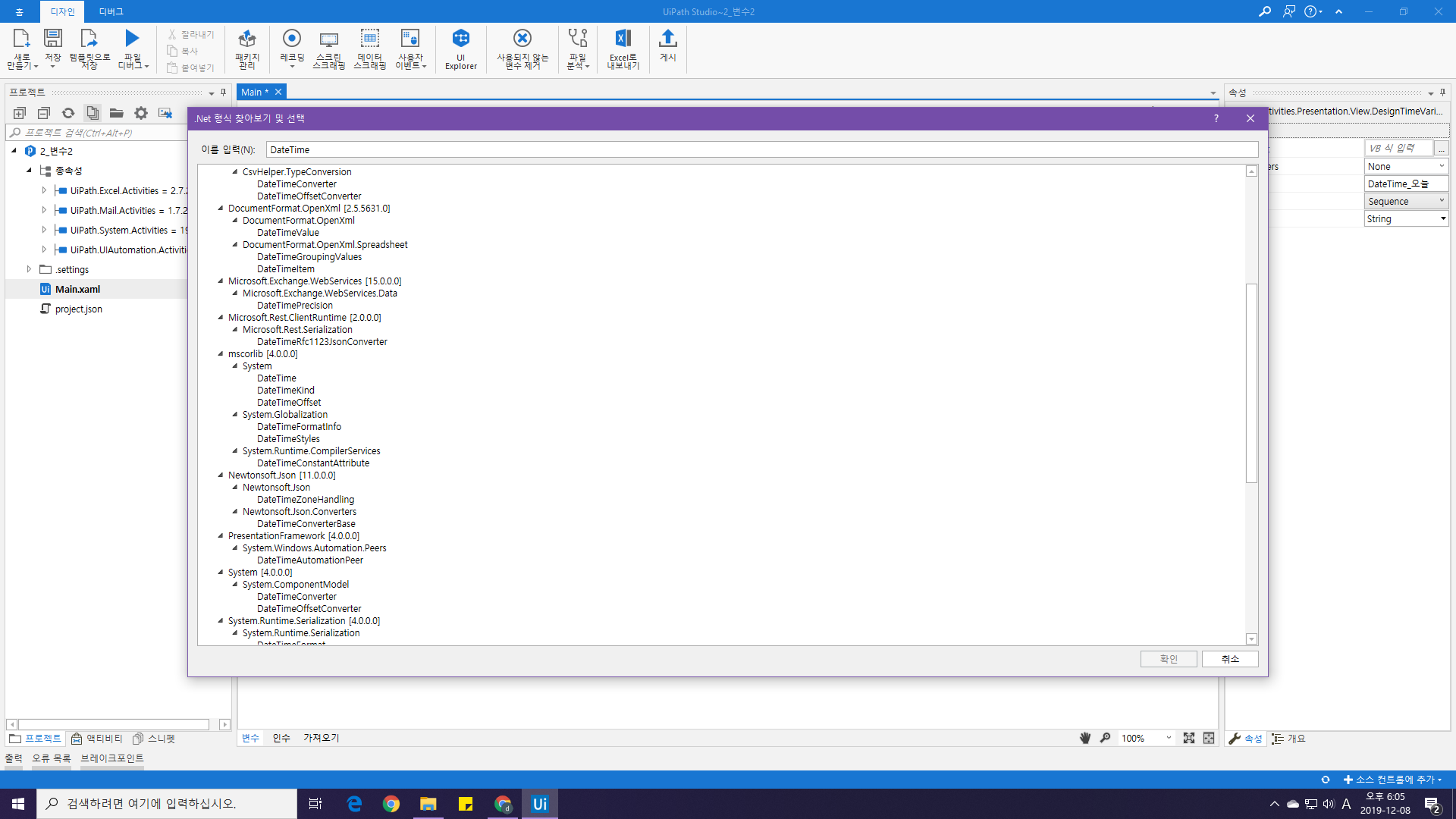This screenshot has height=819, width=1456.
Task: Collapse the mscorlib [4.0.0.0] assembly node
Action: (221, 354)
